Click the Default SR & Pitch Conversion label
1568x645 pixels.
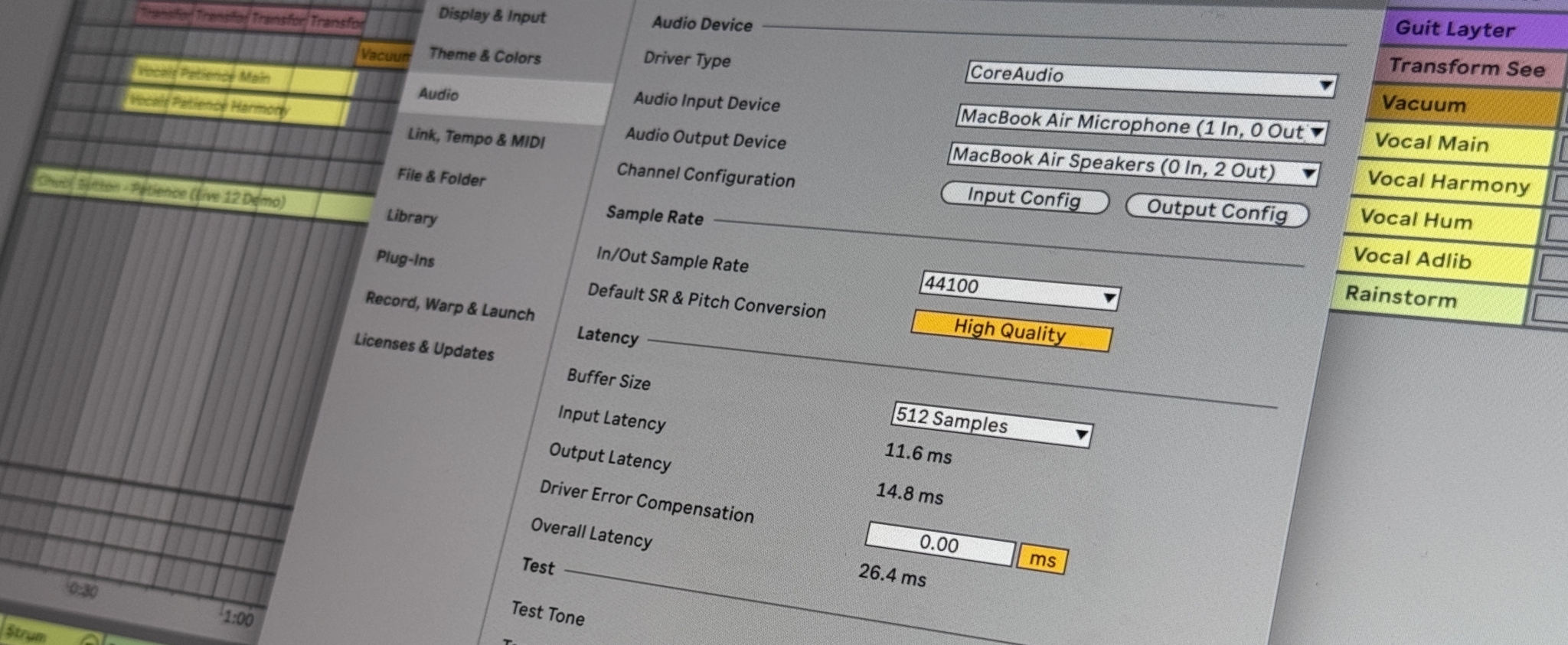[706, 301]
